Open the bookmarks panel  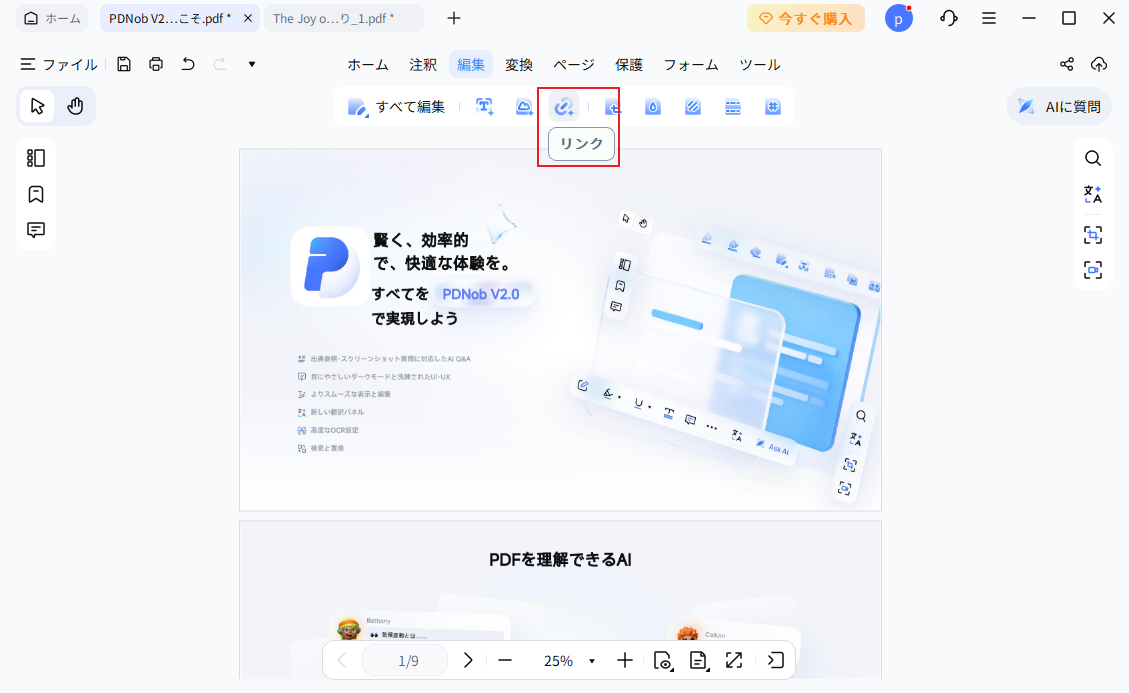pos(35,193)
